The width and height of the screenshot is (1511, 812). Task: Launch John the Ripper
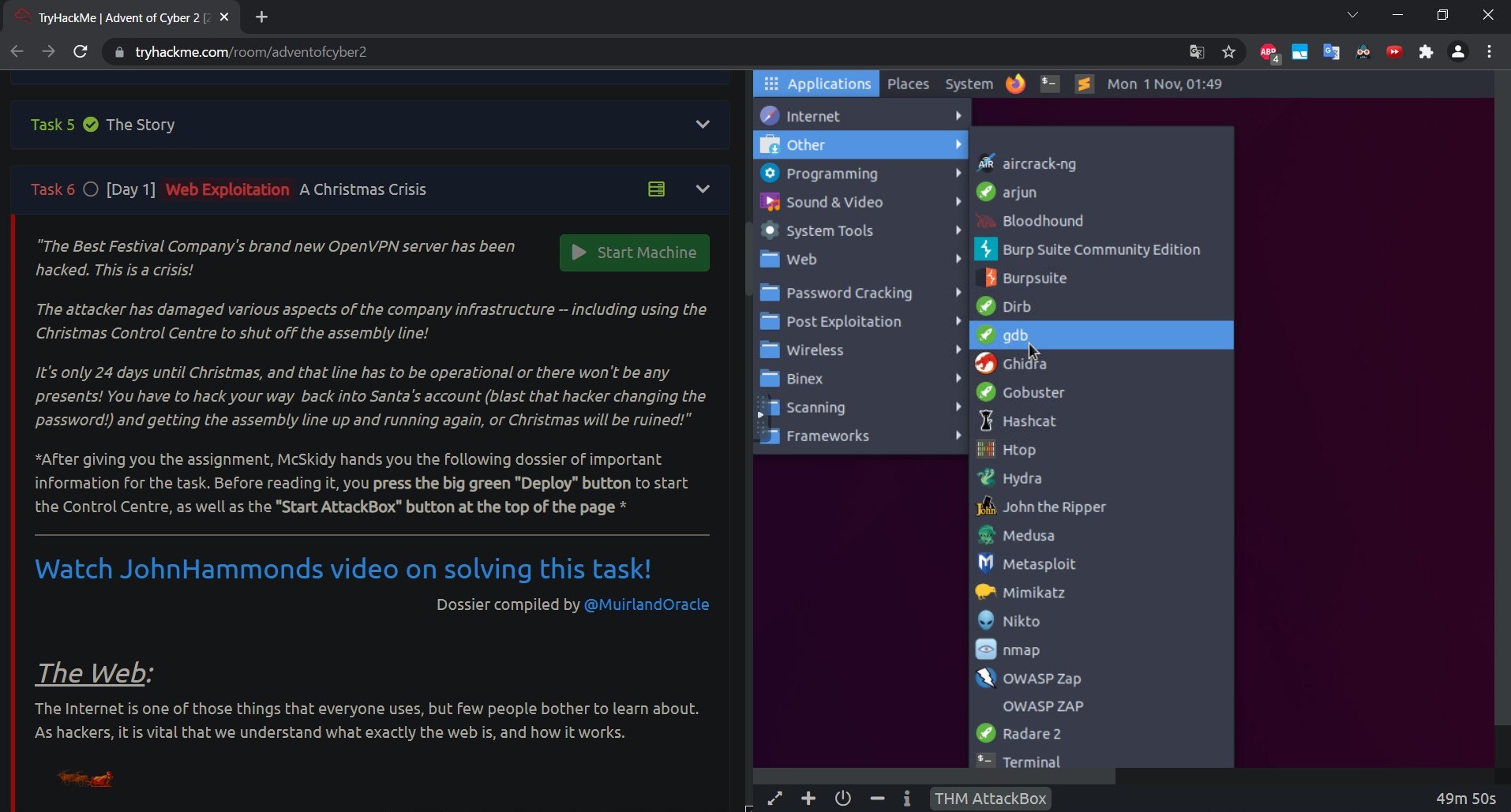tap(1101, 507)
